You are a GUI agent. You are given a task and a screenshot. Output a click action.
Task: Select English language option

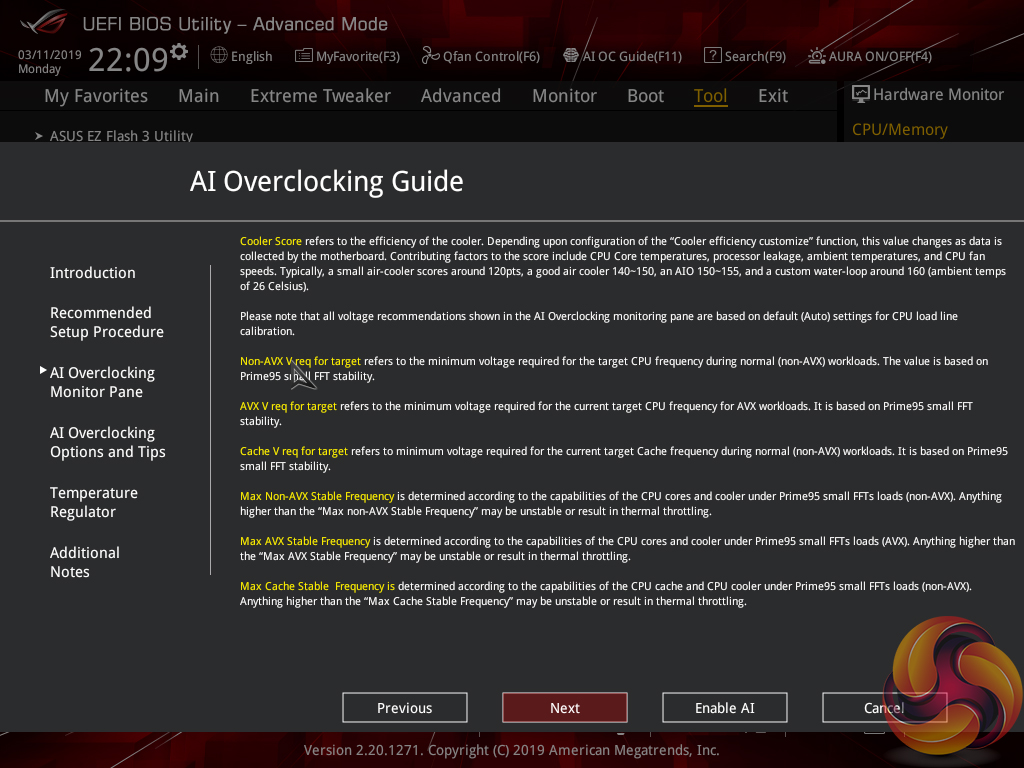[x=251, y=57]
